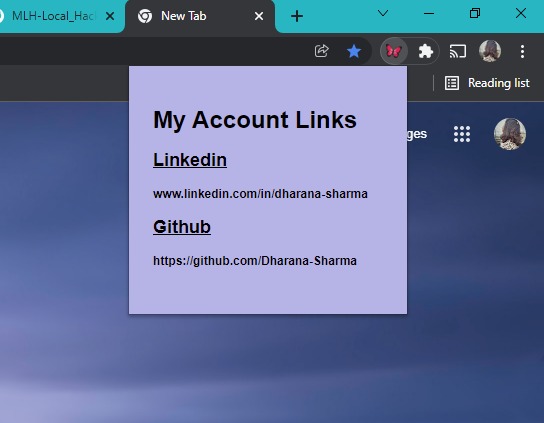Close the New Tab tab
The image size is (544, 423).
259,16
